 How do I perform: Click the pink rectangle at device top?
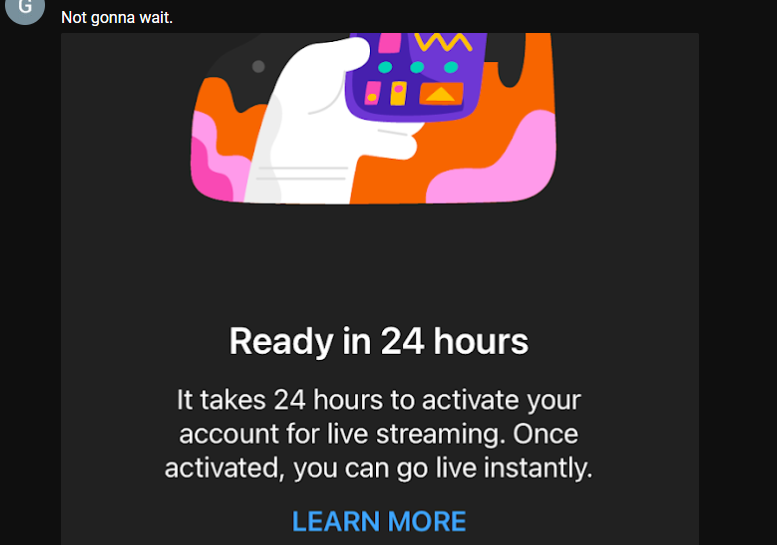tap(390, 43)
